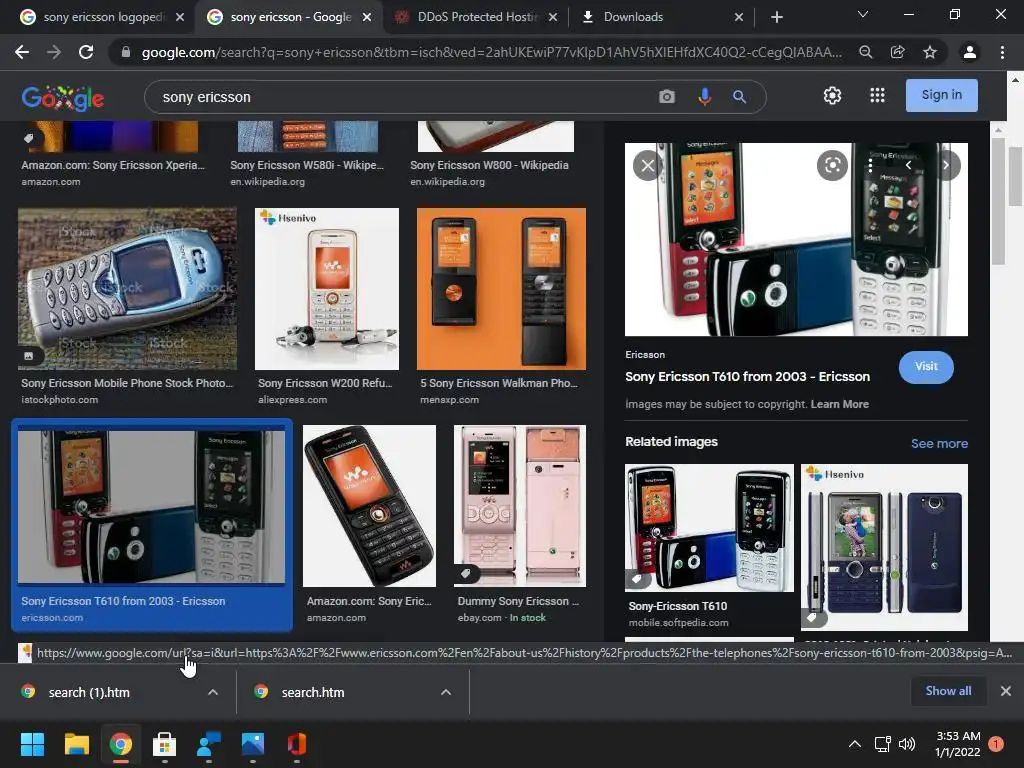Open Photos app from taskbar
Screen dimensions: 1024x768
click(253, 744)
